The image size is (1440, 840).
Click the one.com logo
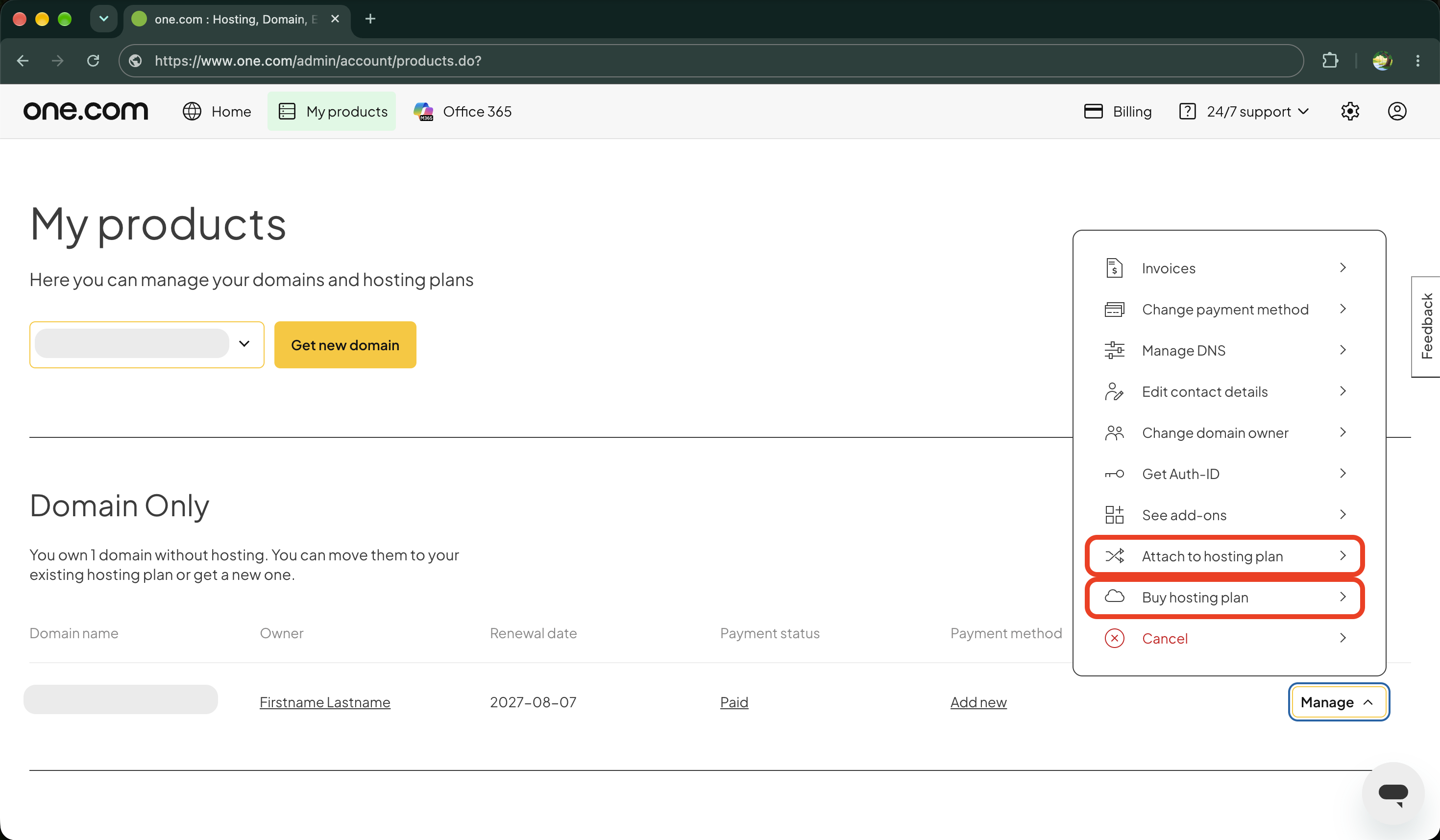(86, 111)
